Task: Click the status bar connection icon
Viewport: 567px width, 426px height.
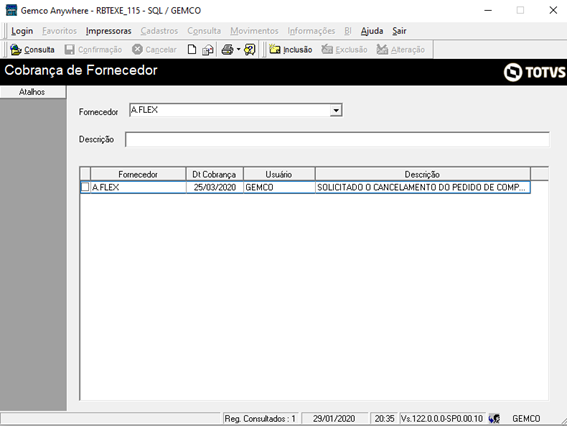Action: (x=494, y=419)
